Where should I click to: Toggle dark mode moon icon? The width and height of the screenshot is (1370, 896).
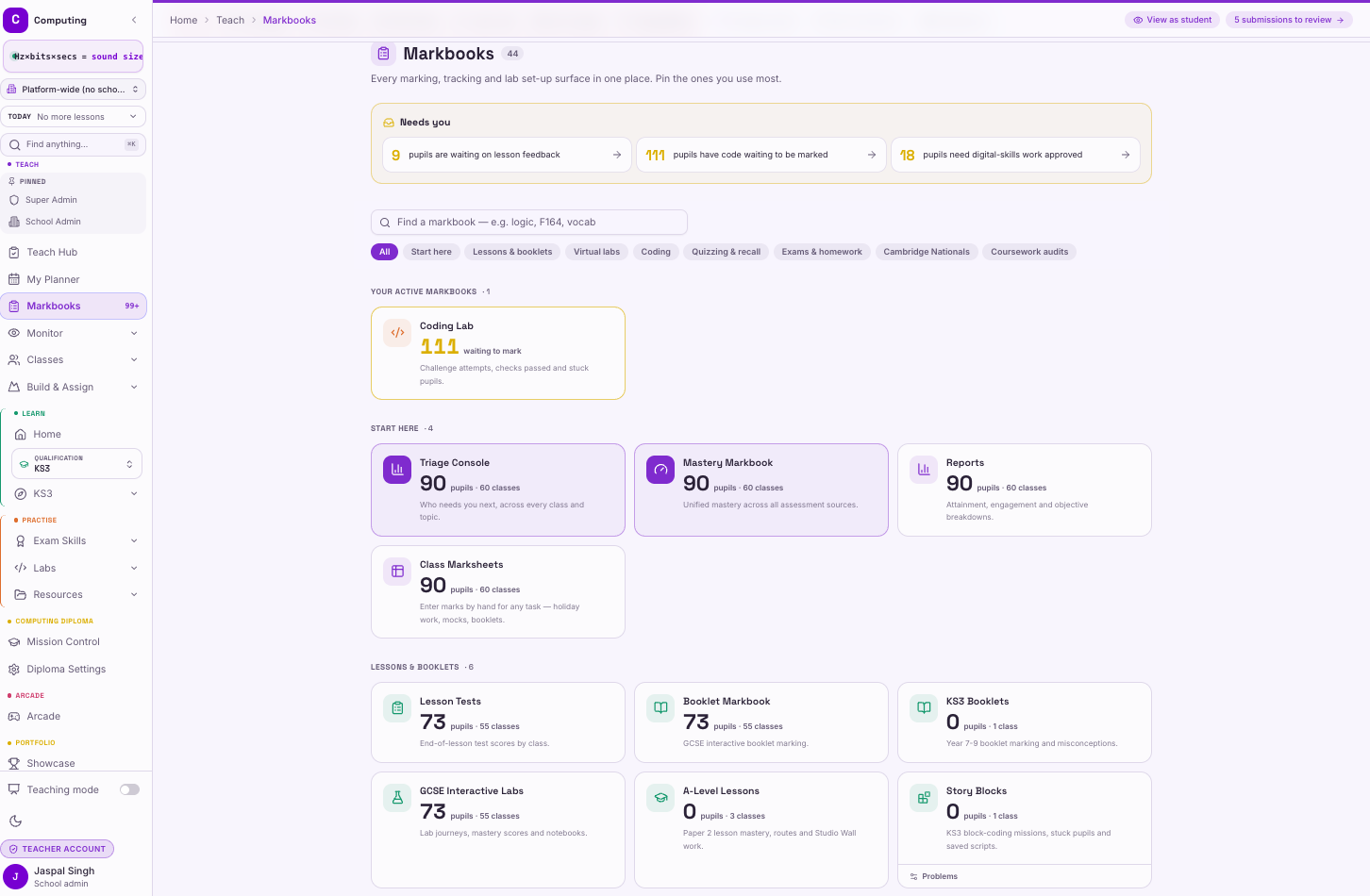tap(15, 821)
